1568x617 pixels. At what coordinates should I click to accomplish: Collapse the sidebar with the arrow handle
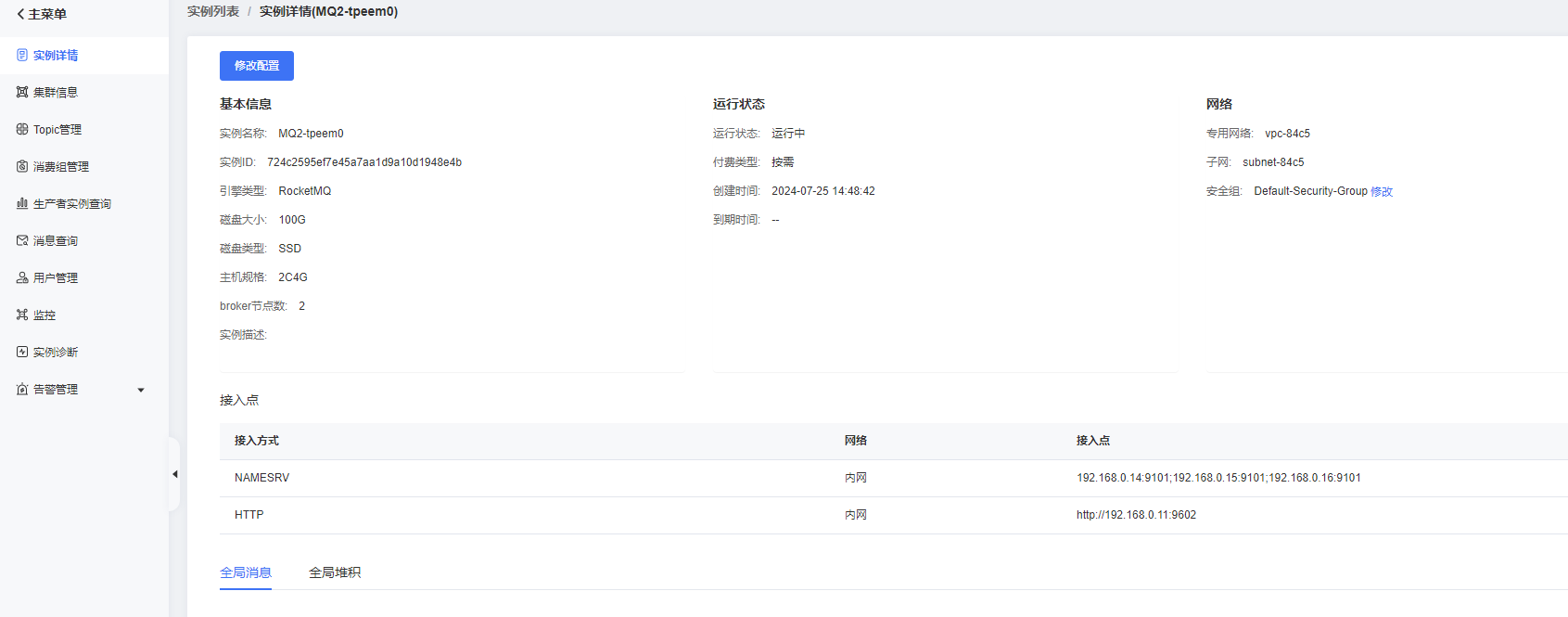[x=174, y=474]
